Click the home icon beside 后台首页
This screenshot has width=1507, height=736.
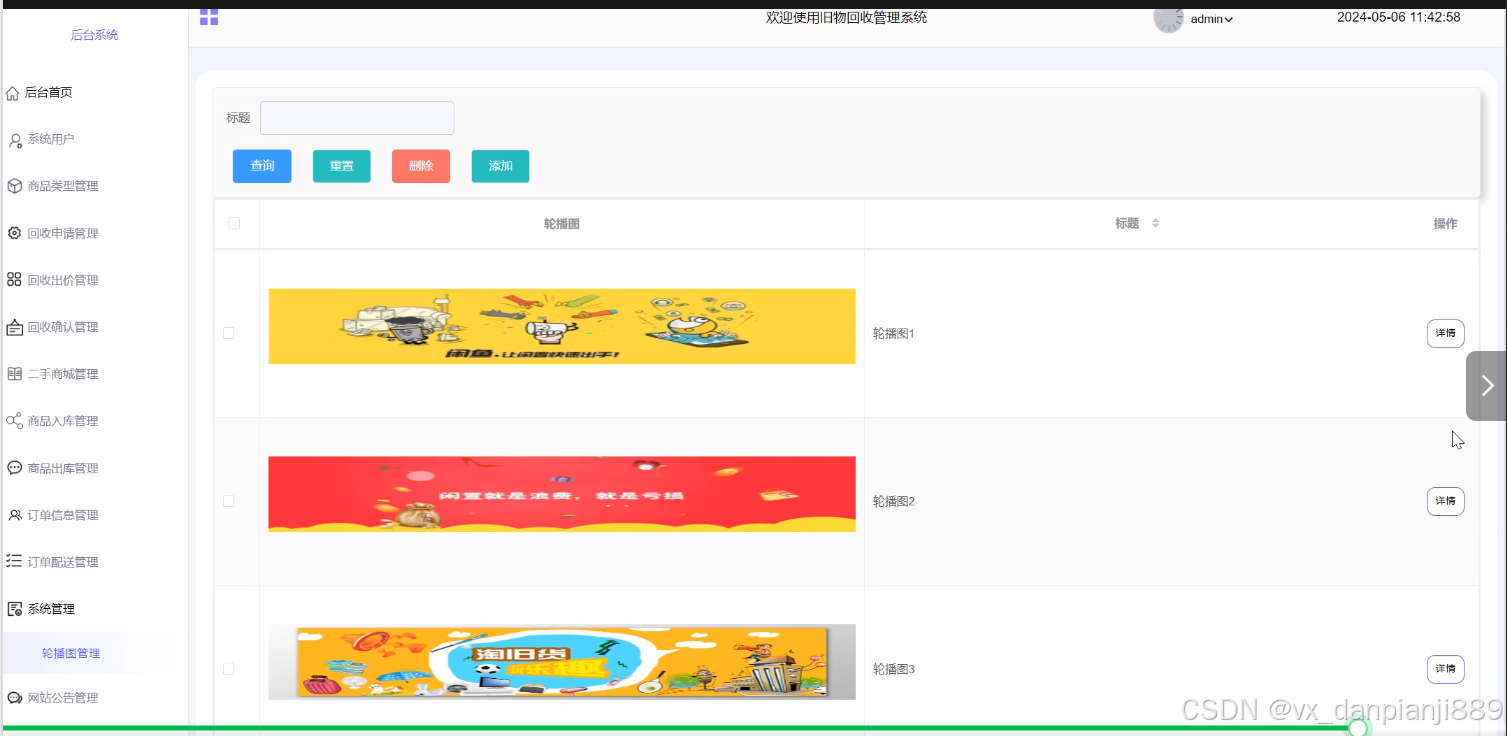point(13,93)
